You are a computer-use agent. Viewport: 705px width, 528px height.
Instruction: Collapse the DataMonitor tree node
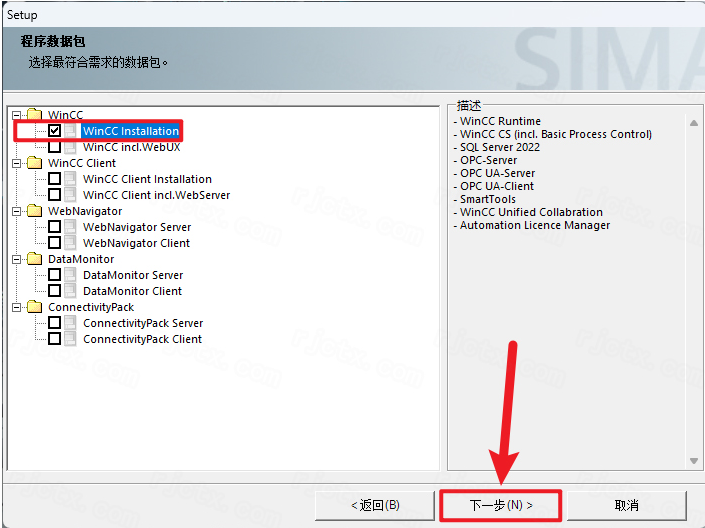click(17, 260)
